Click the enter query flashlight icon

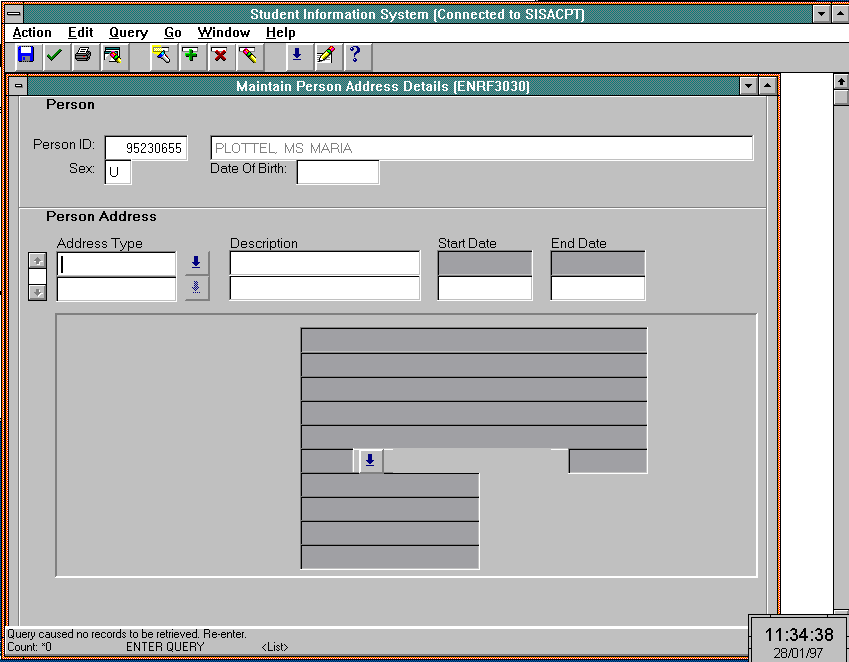click(x=162, y=56)
